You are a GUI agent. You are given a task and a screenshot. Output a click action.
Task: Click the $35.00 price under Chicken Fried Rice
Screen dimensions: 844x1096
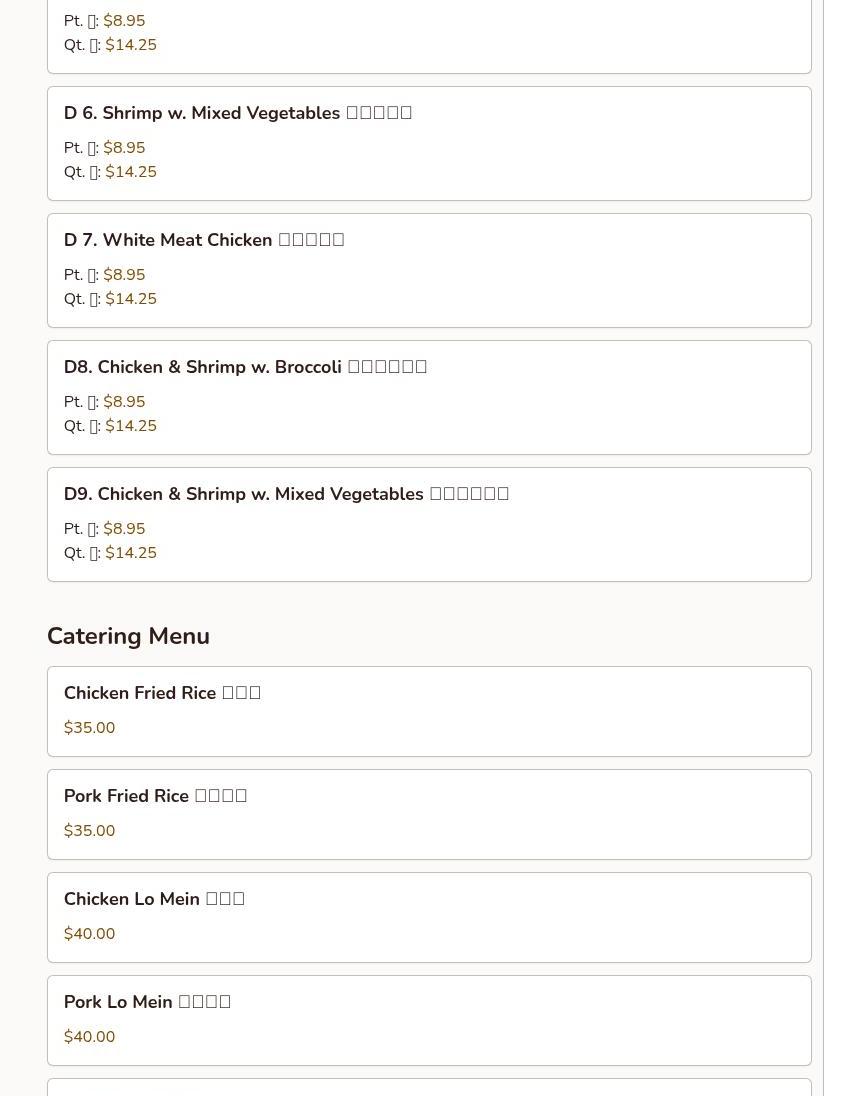click(x=89, y=728)
